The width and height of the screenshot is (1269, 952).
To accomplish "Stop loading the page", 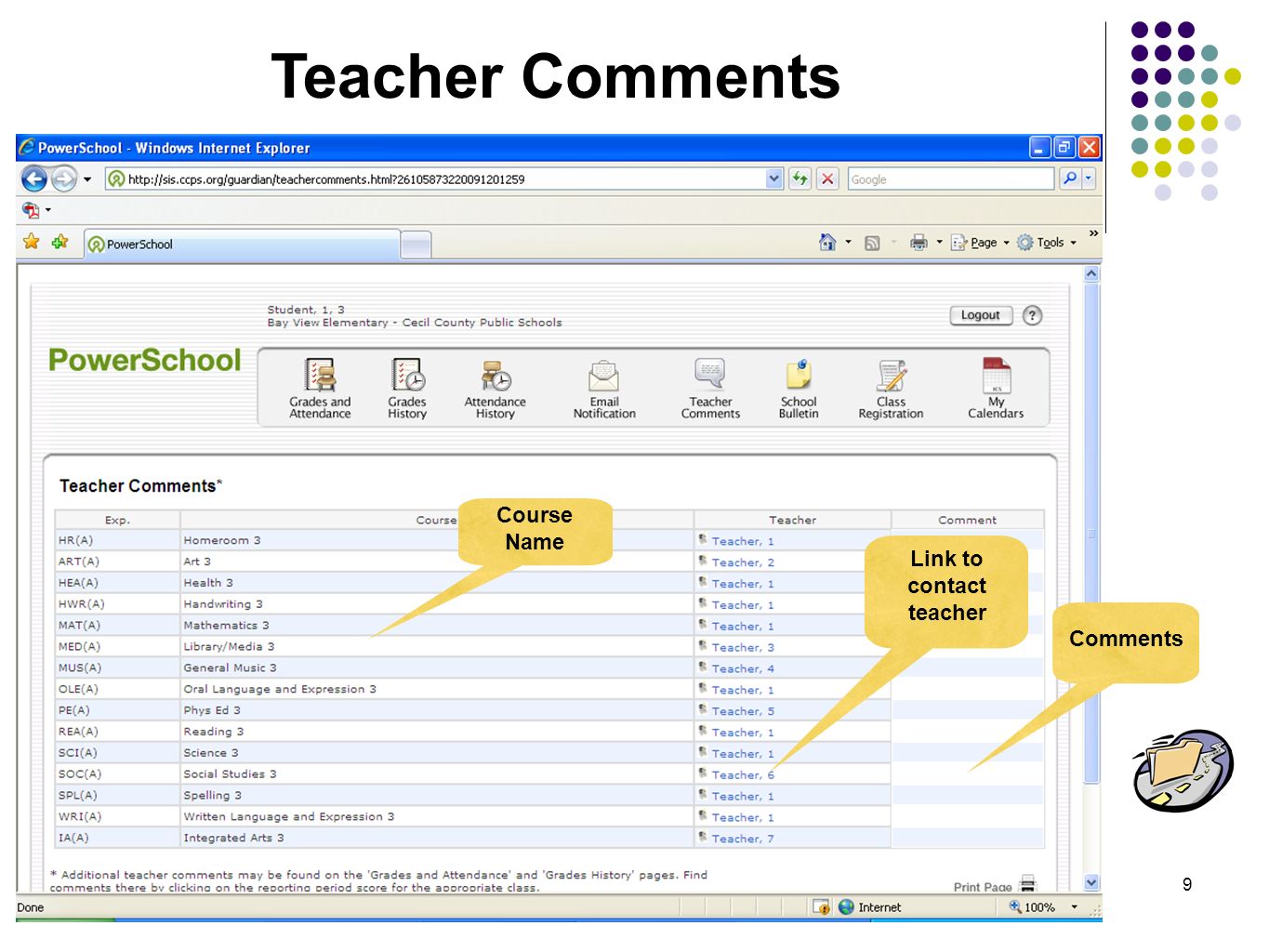I will point(827,178).
